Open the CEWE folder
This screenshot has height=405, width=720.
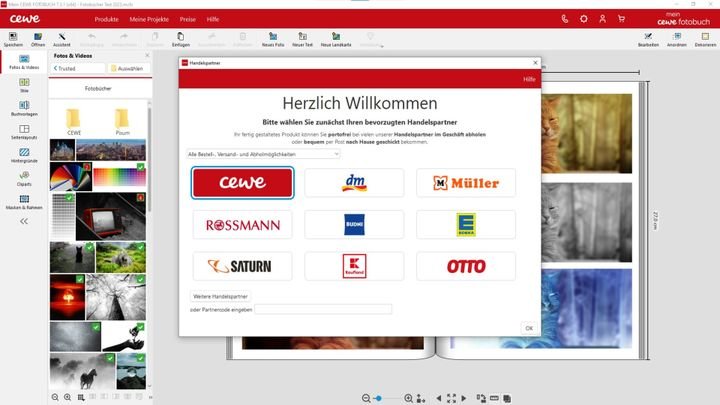click(x=73, y=122)
